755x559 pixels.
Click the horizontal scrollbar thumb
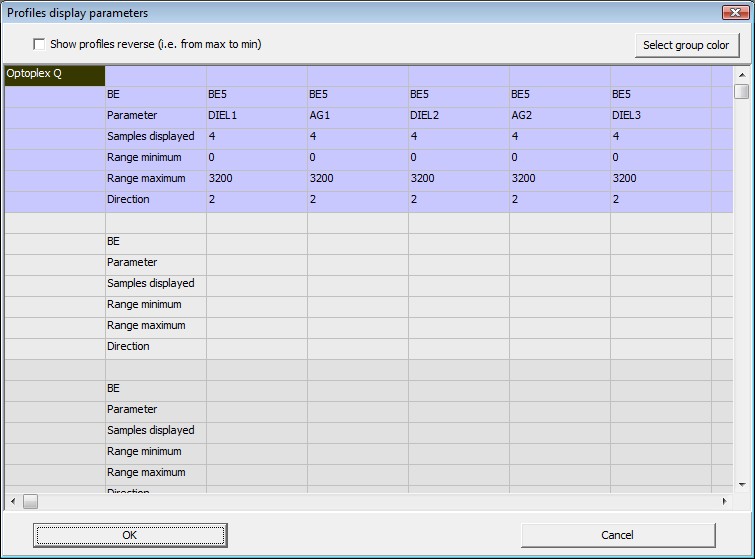(30, 501)
